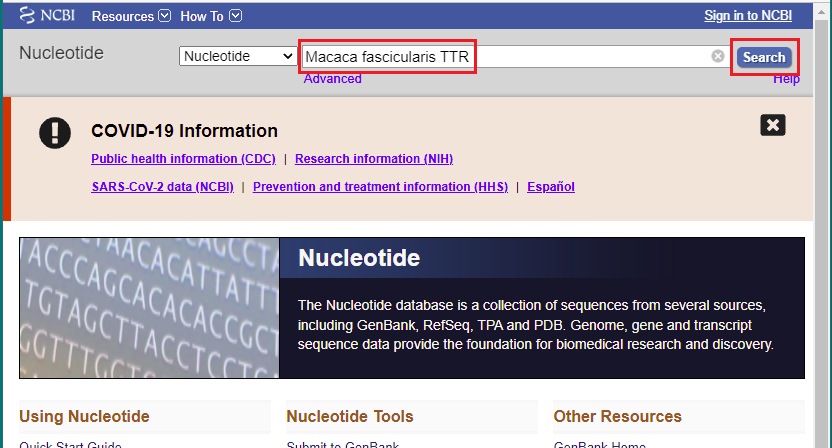Click the DNA sequence banner image
The height and width of the screenshot is (448, 832).
[149, 308]
